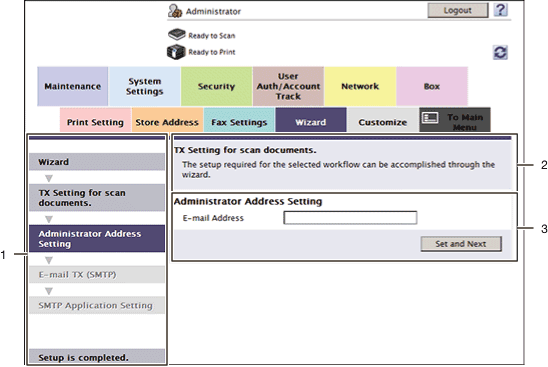Open the Box tab

pos(432,86)
